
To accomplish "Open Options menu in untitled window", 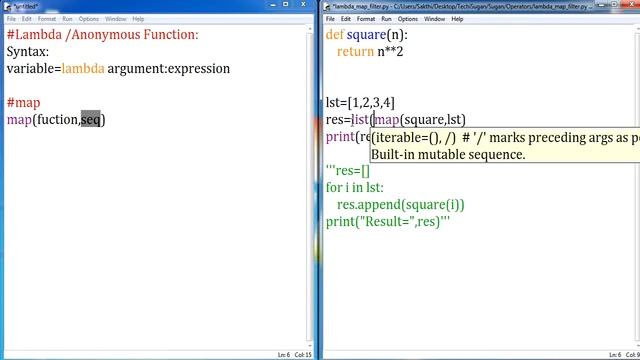I will [x=89, y=19].
